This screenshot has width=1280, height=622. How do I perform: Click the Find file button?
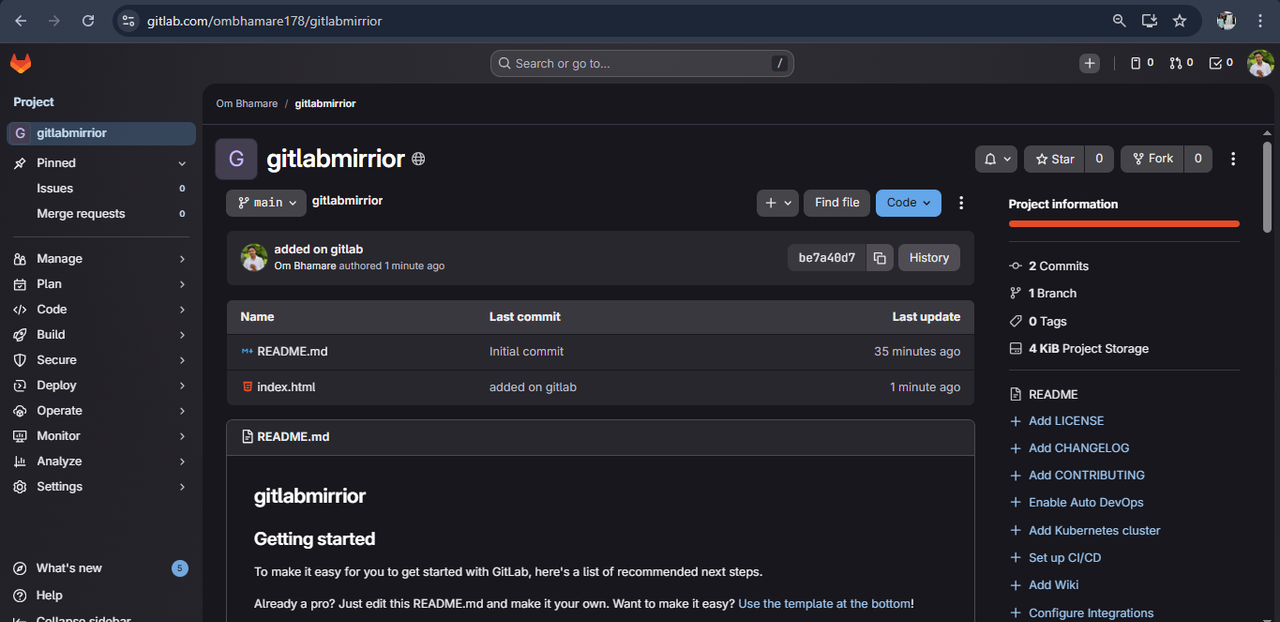click(x=837, y=202)
